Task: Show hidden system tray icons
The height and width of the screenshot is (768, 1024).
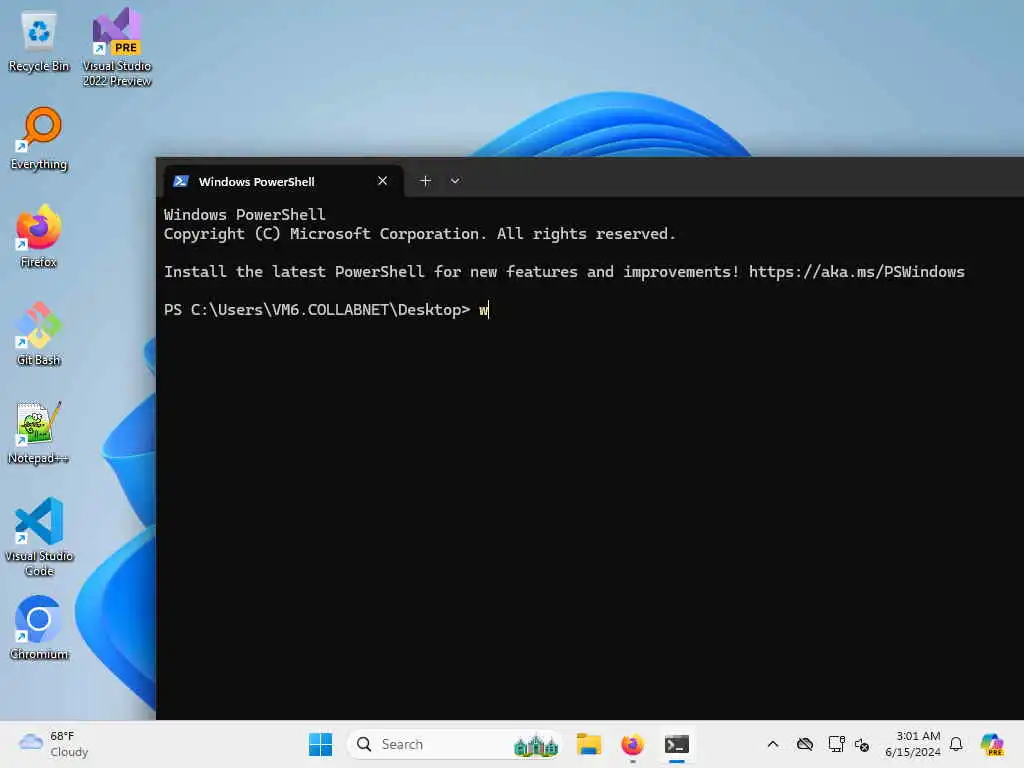Action: (x=773, y=744)
